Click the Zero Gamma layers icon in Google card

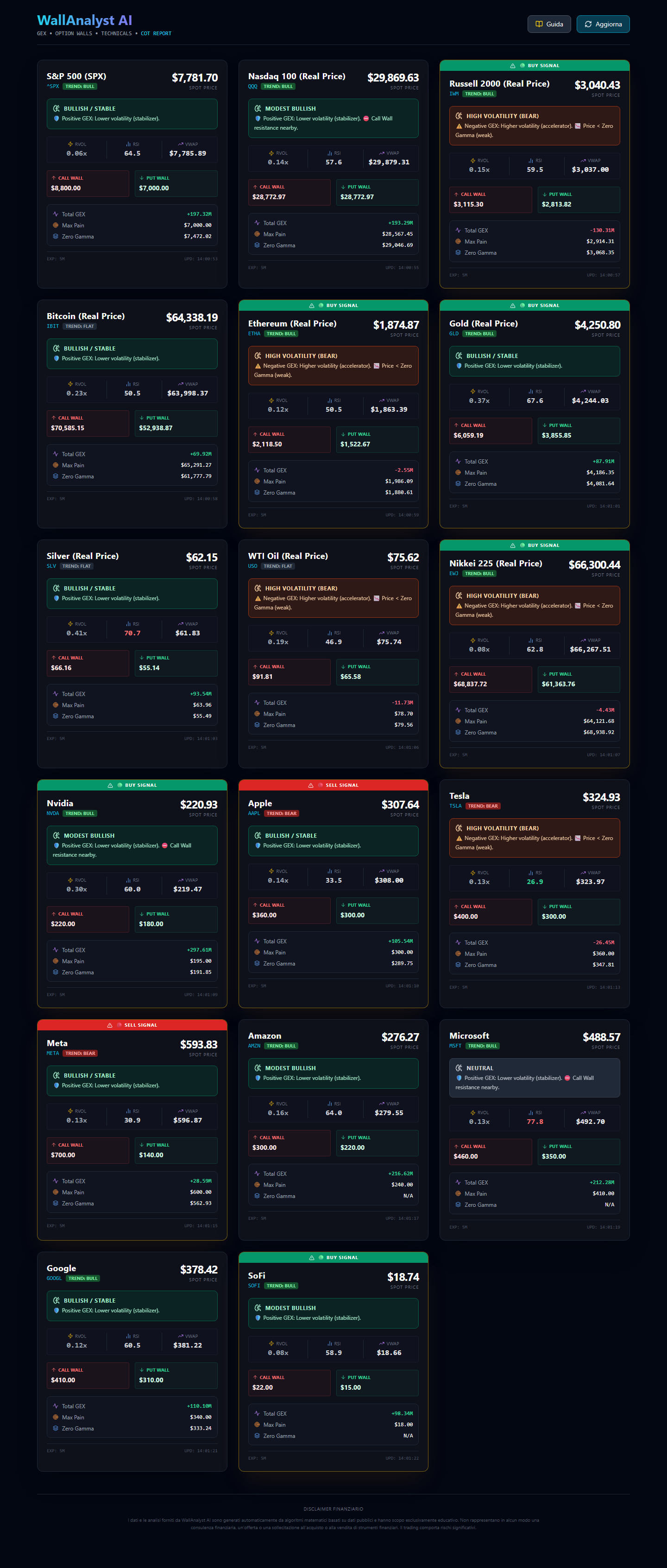pyautogui.click(x=56, y=1429)
